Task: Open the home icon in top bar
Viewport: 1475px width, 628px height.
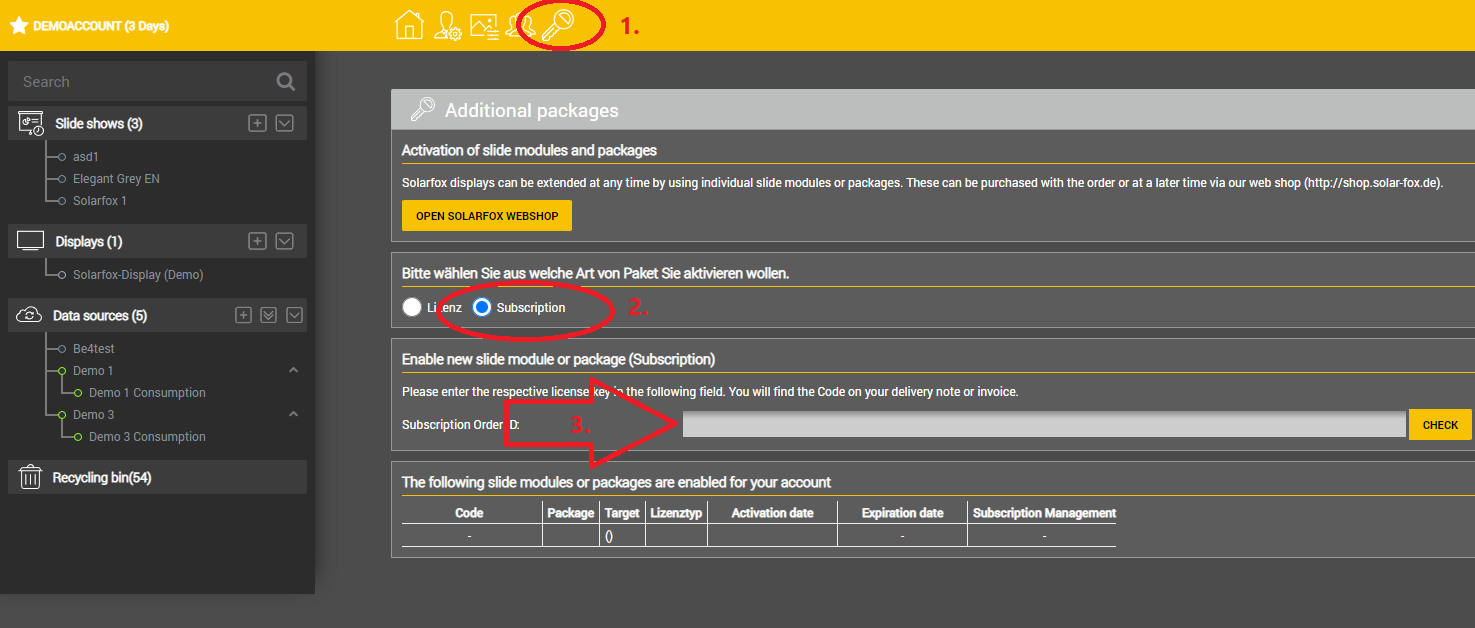Action: 409,25
